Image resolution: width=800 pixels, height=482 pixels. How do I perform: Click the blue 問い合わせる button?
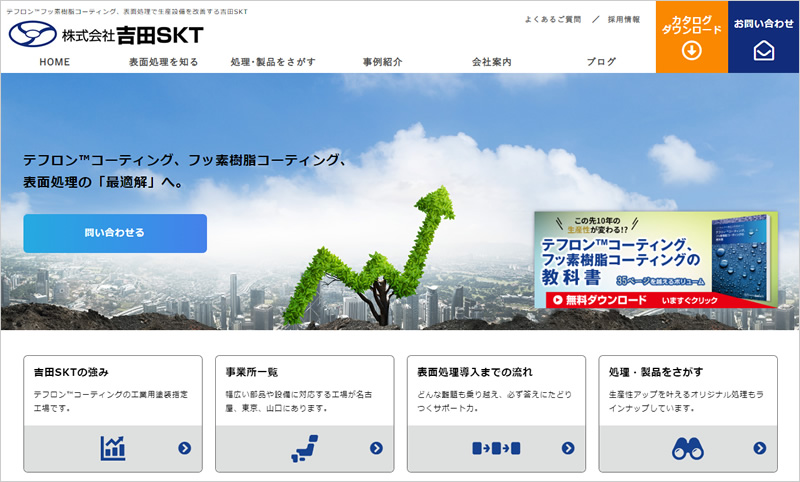[115, 233]
